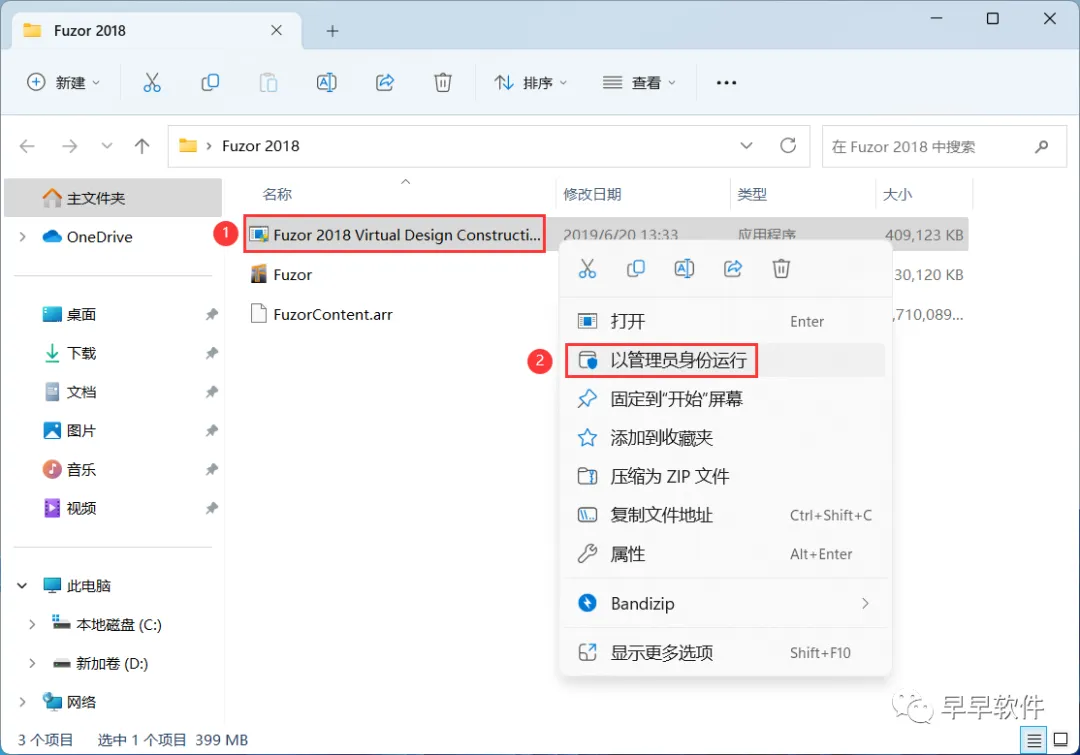Open the 查看 view dropdown

639,83
